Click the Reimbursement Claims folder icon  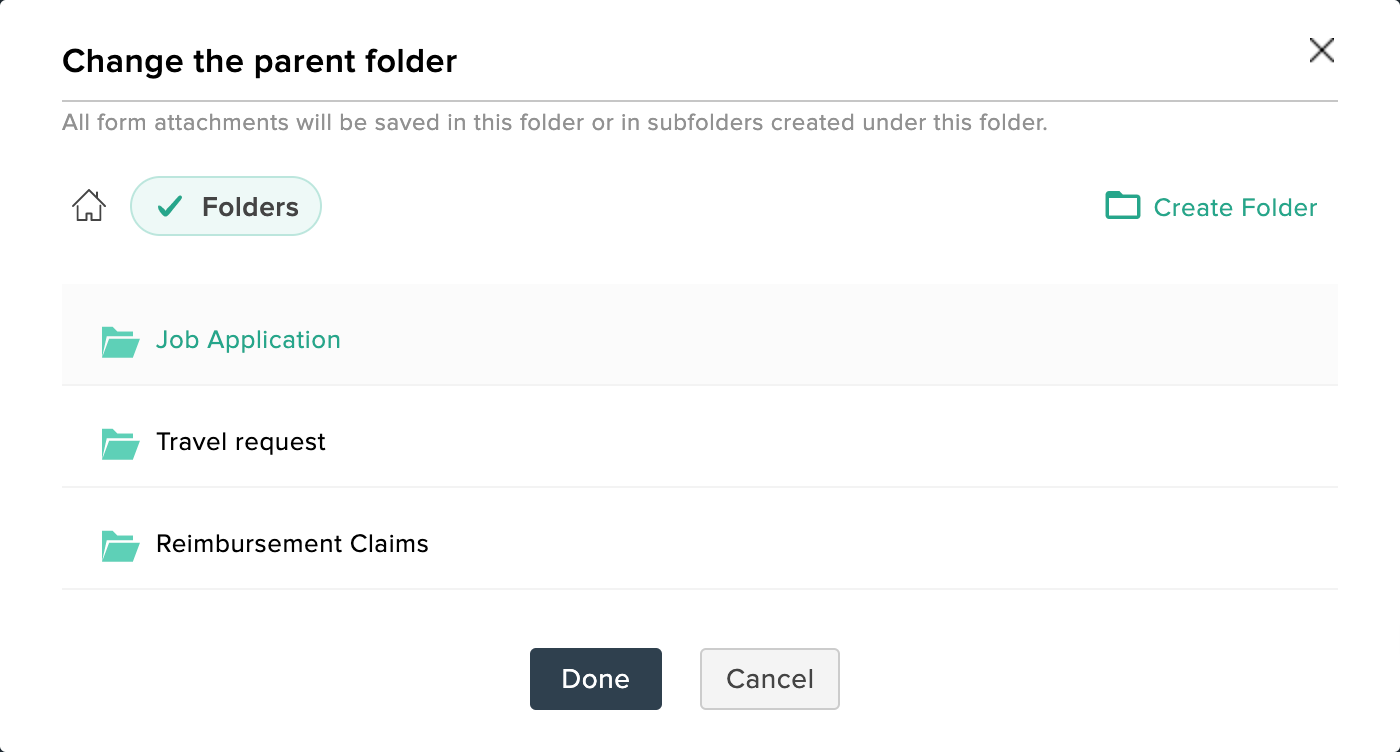point(120,546)
